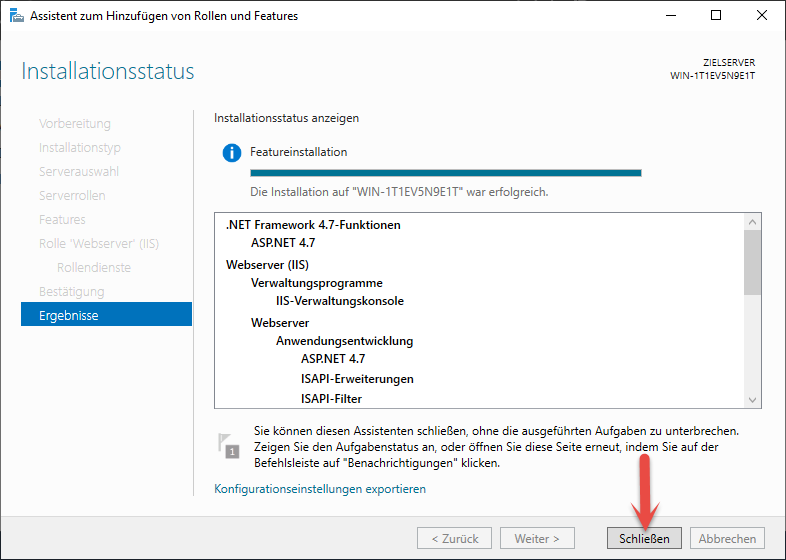Select the .NET Framework 4.7-Funktionen entry
The image size is (786, 560).
tap(313, 225)
